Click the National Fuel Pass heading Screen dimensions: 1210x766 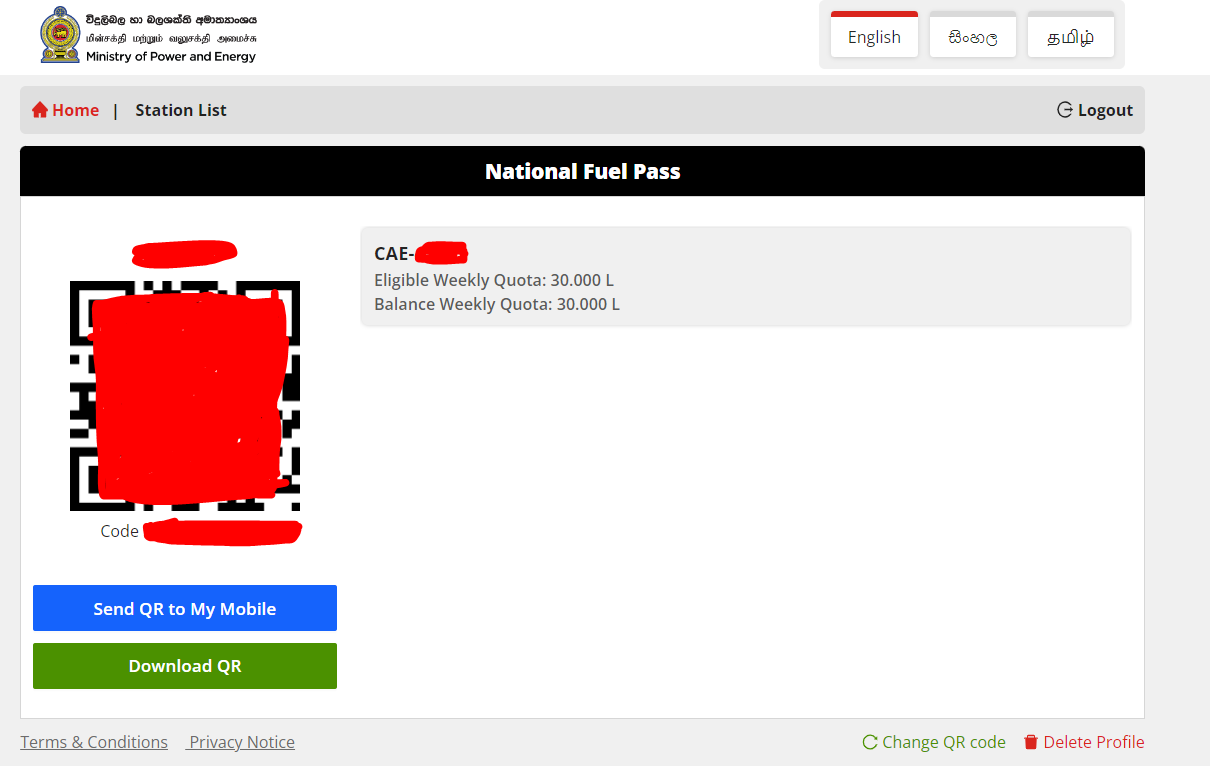[x=583, y=171]
